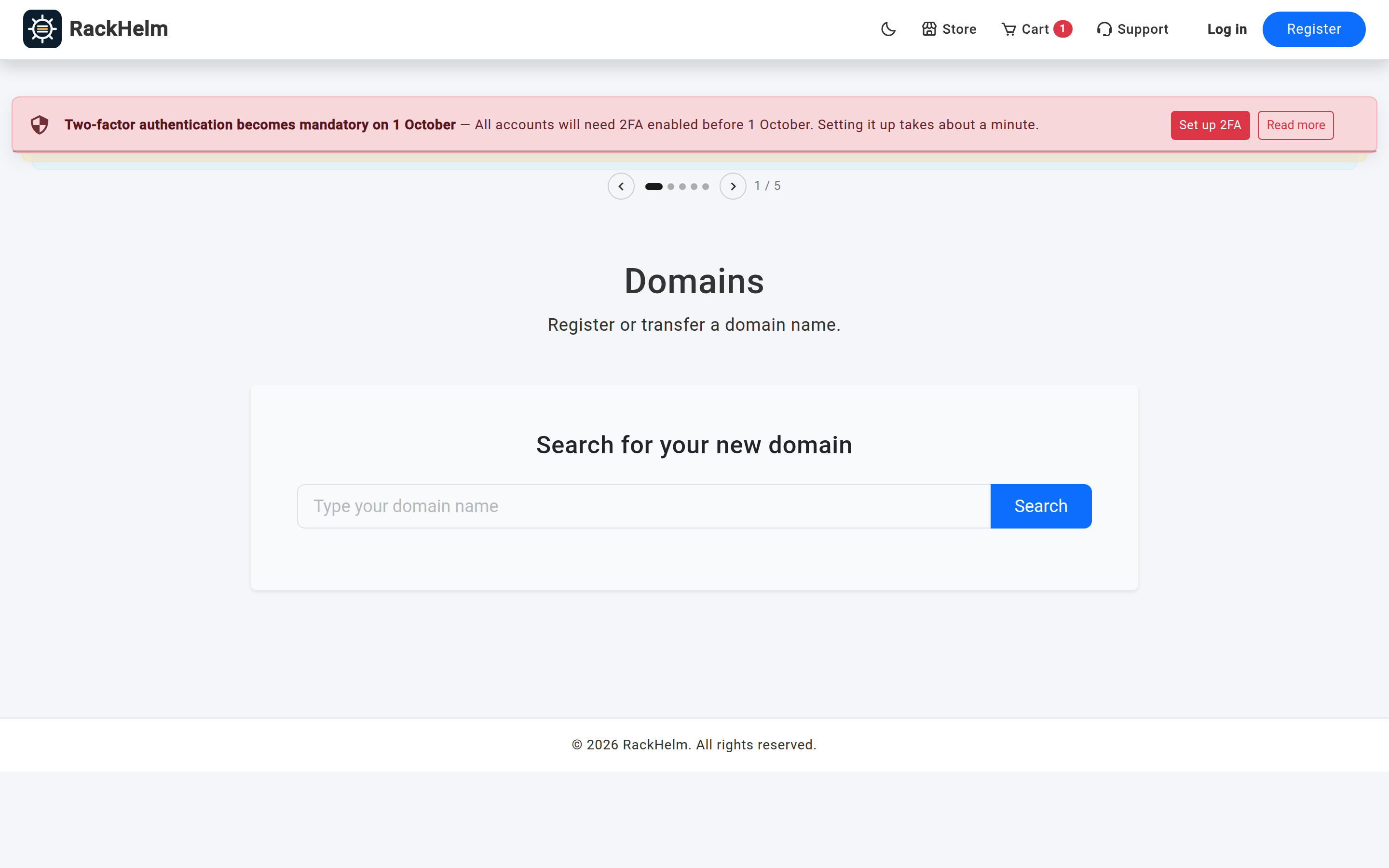The width and height of the screenshot is (1389, 868).
Task: Select the first announcement indicator dot
Action: pos(654,186)
